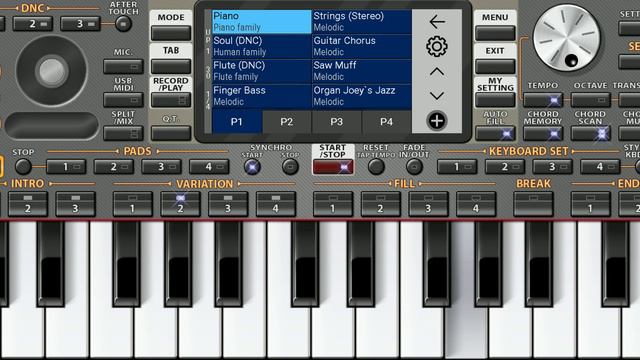Open the gear settings icon in the display
This screenshot has height=360, width=640.
click(437, 47)
